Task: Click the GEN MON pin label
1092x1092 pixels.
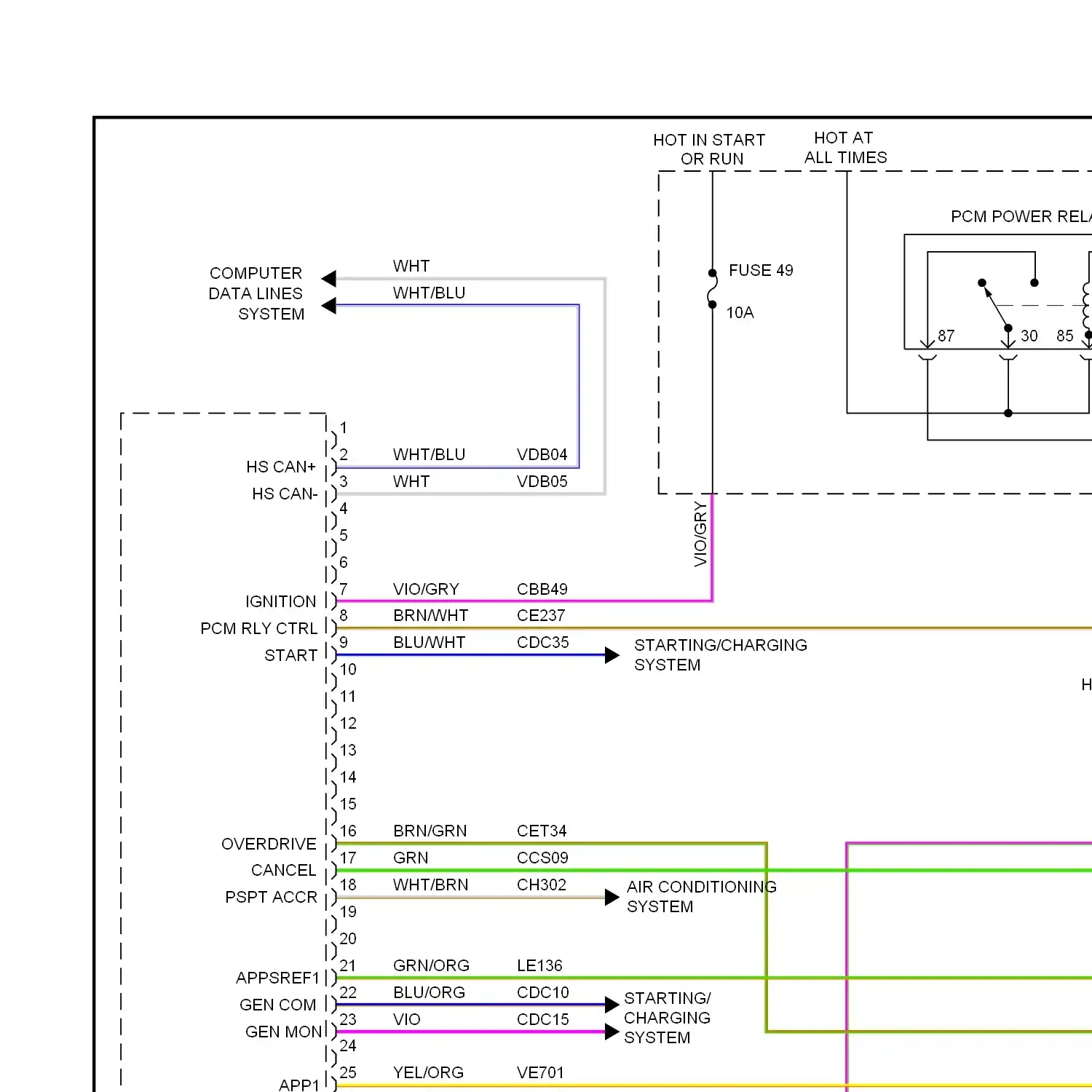Action: (283, 1032)
